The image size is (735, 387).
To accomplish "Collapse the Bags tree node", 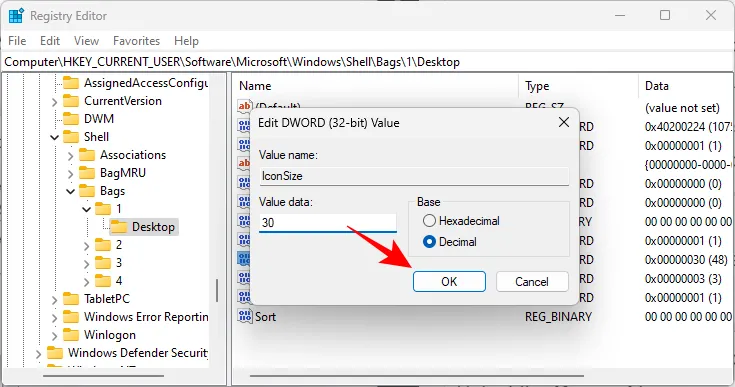I will coord(70,191).
